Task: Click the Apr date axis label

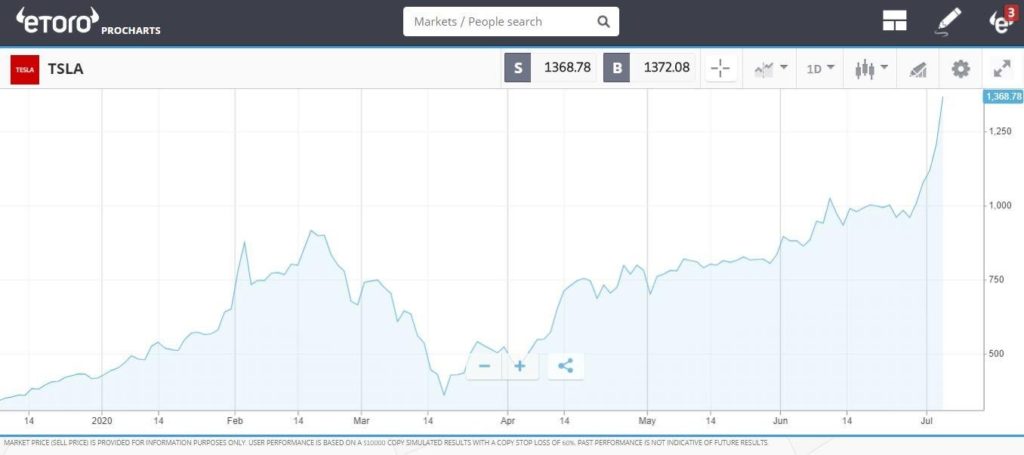Action: click(507, 421)
